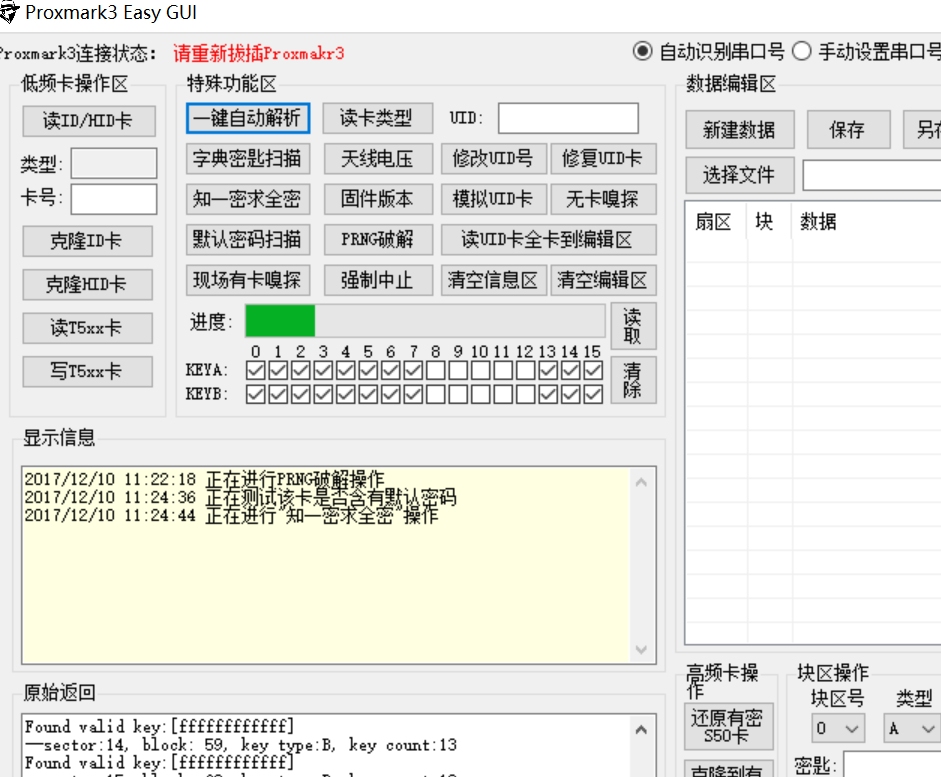941x777 pixels.
Task: Click 强制中止 force stop button
Action: point(378,280)
